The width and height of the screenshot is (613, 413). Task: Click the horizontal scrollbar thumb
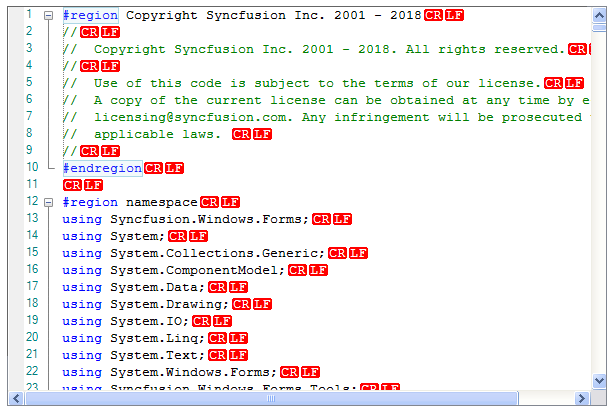(x=271, y=399)
